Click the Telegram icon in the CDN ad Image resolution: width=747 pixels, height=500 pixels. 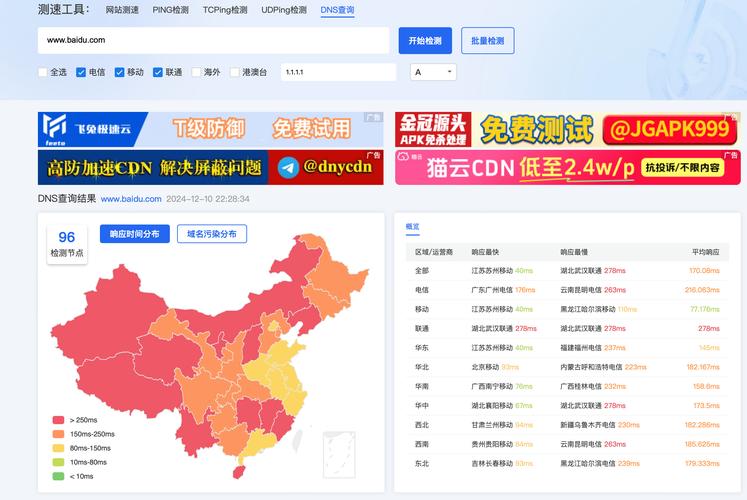click(289, 167)
